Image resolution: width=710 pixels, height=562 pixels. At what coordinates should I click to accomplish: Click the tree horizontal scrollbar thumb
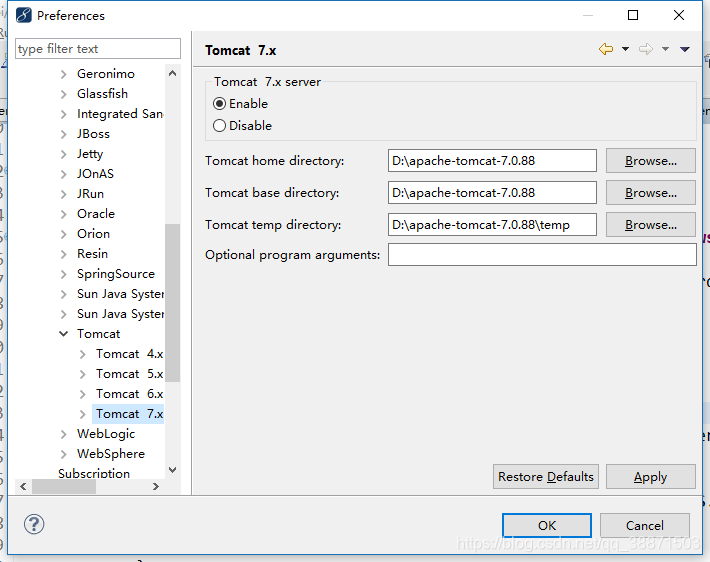click(64, 486)
